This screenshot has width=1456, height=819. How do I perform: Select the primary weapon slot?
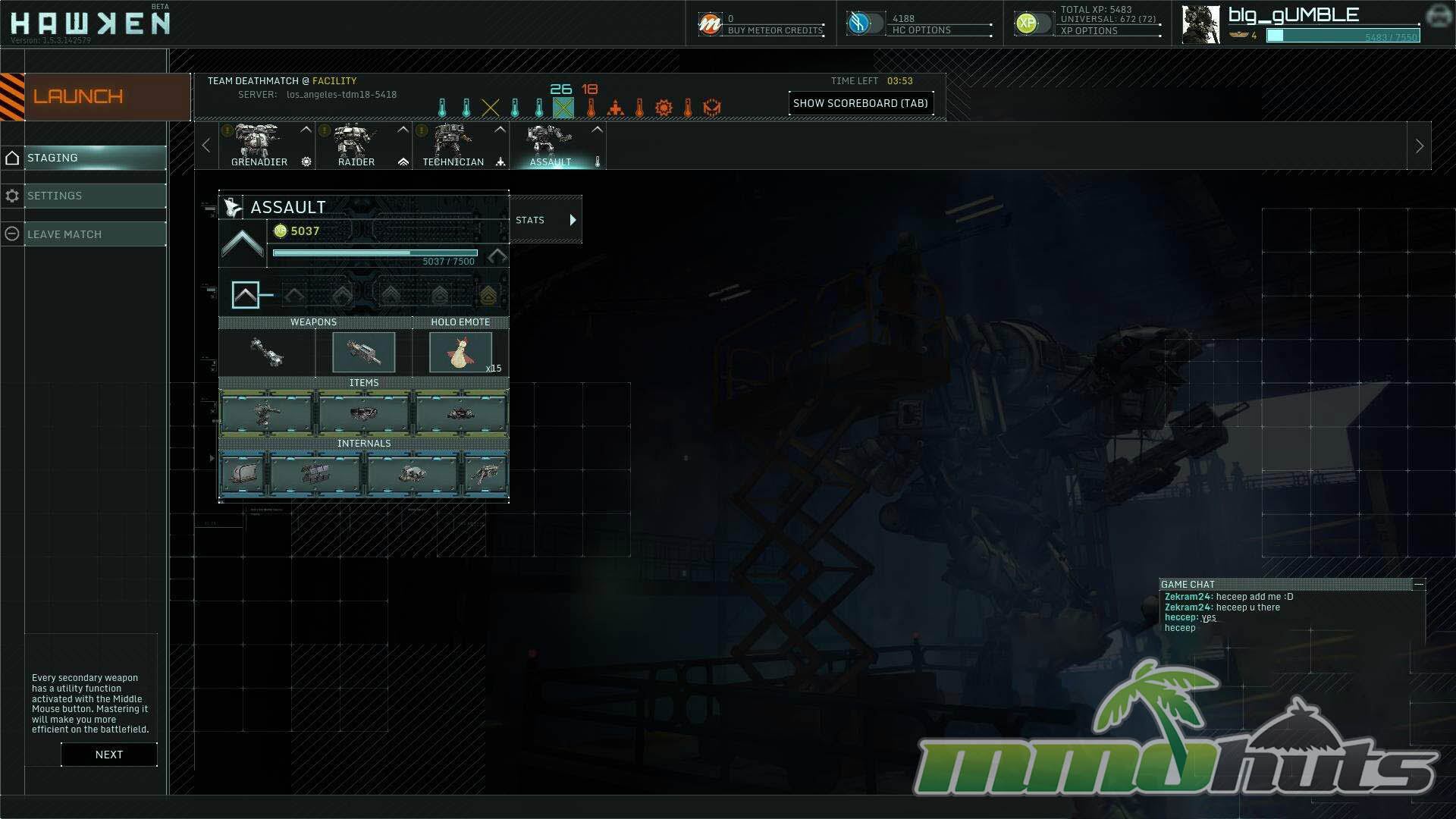pyautogui.click(x=267, y=352)
